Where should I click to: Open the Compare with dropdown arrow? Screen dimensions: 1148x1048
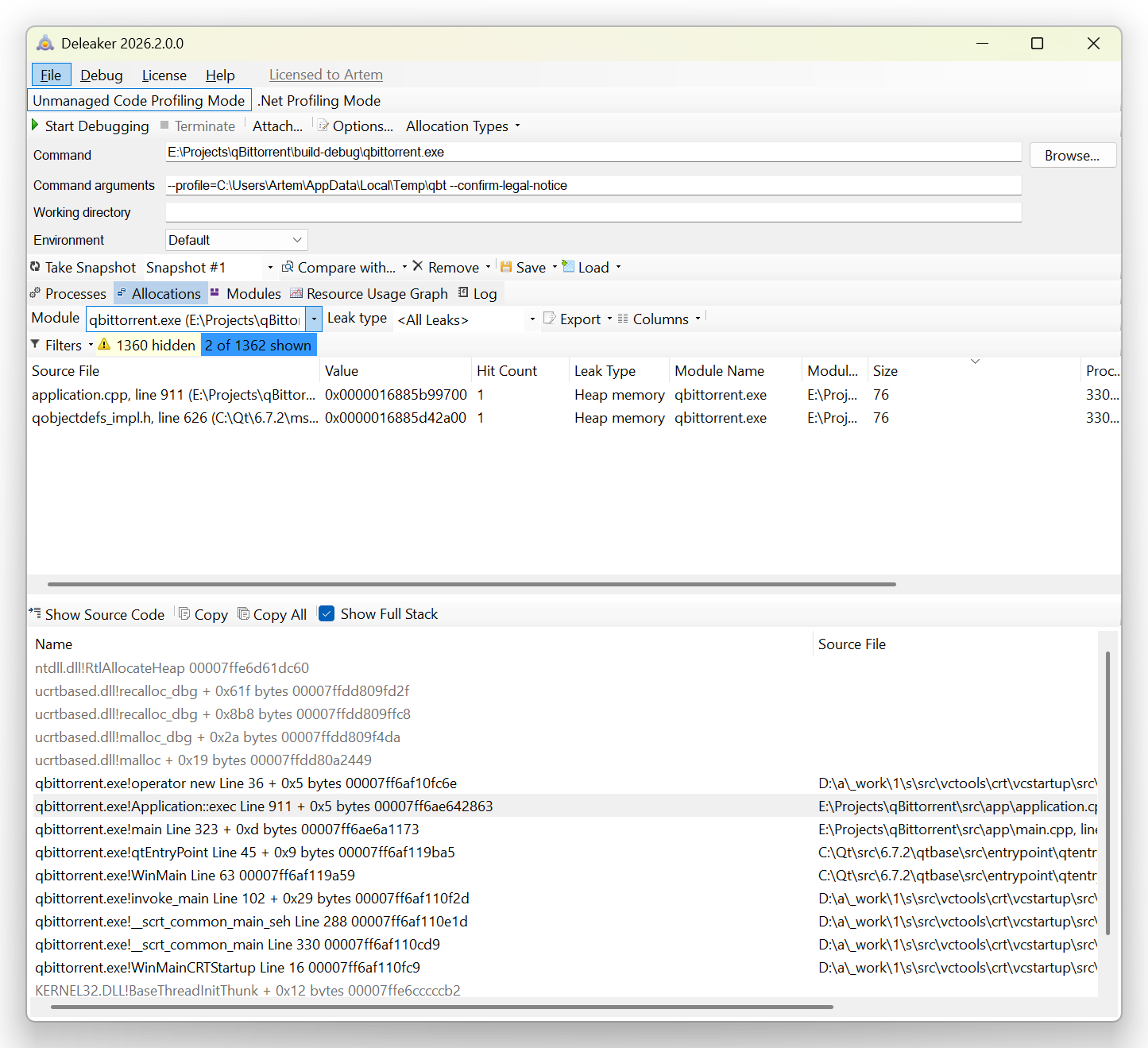coord(404,267)
